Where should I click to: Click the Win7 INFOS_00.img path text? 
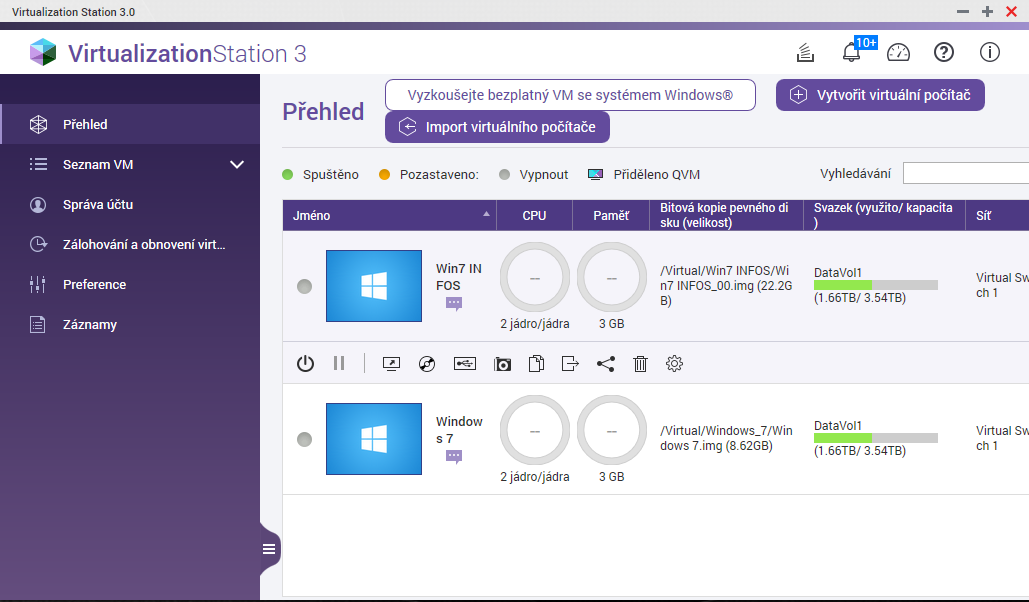[726, 286]
